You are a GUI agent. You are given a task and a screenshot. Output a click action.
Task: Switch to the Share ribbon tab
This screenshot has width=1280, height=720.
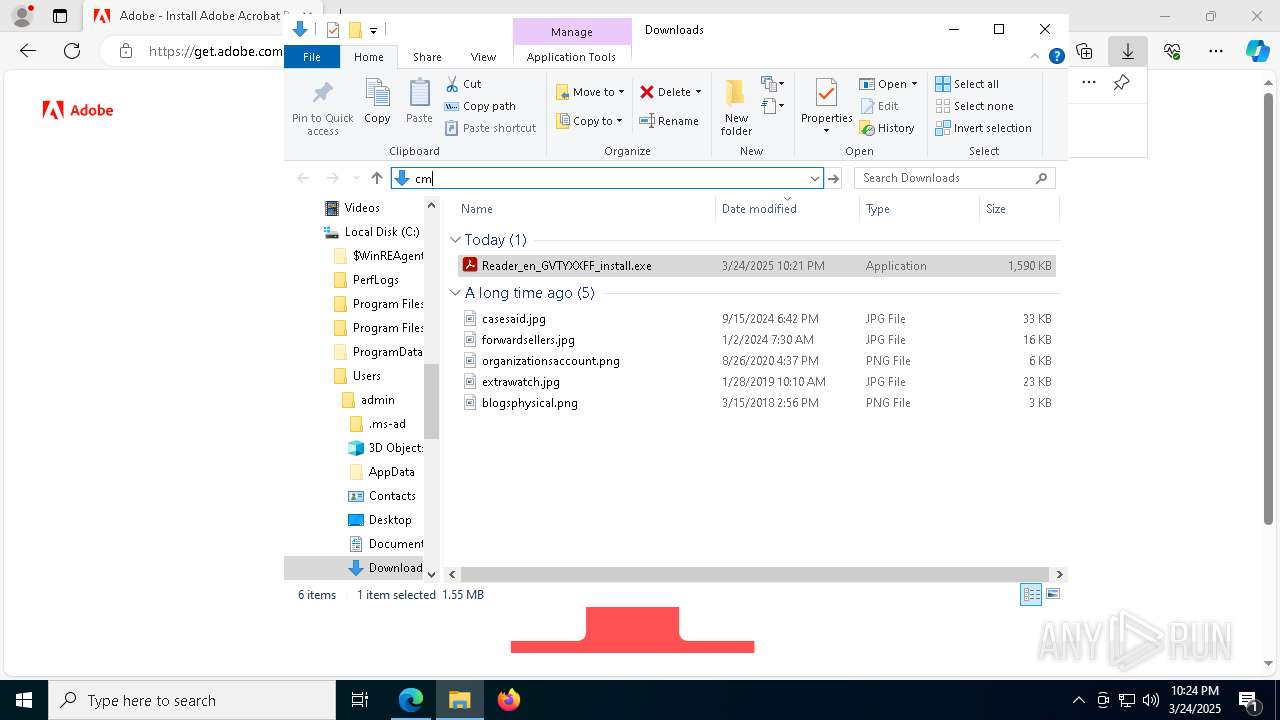tap(427, 57)
